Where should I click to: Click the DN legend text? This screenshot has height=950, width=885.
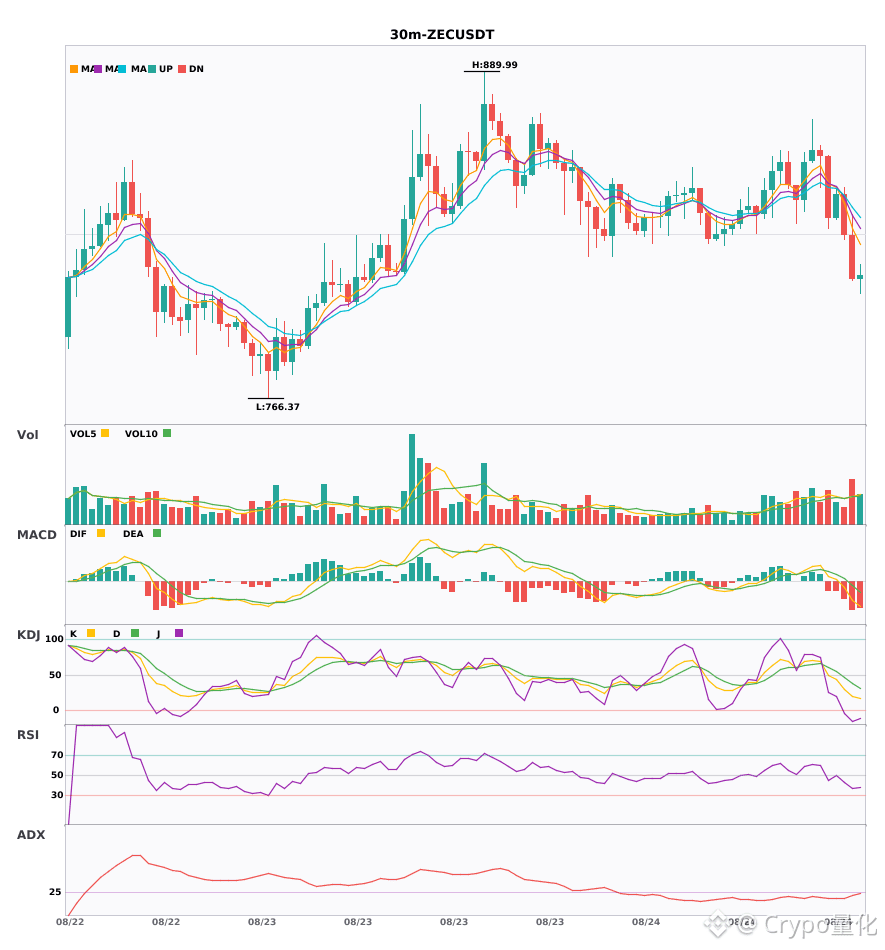(x=196, y=69)
